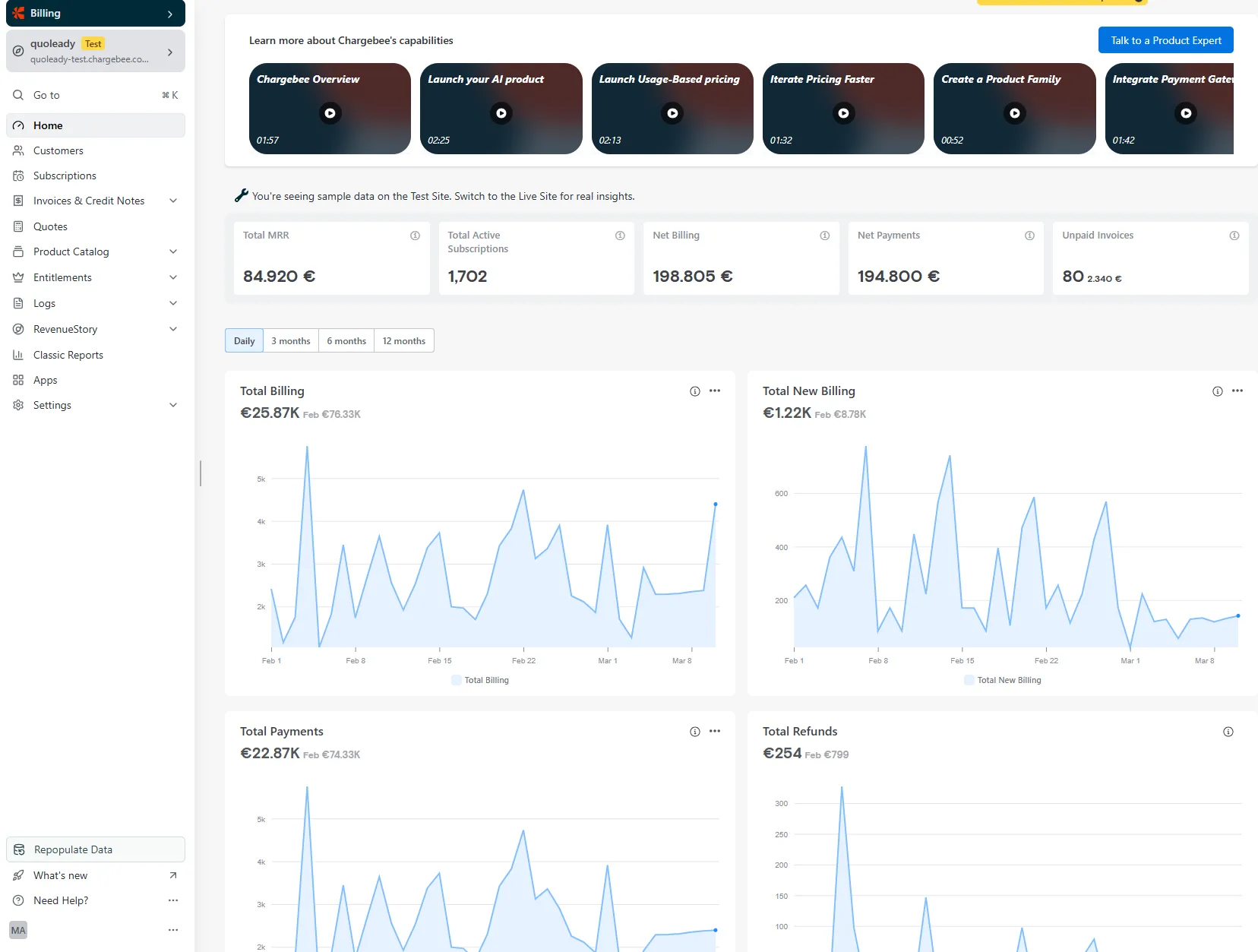Open Need Help more options dots
The width and height of the screenshot is (1258, 952).
(173, 900)
